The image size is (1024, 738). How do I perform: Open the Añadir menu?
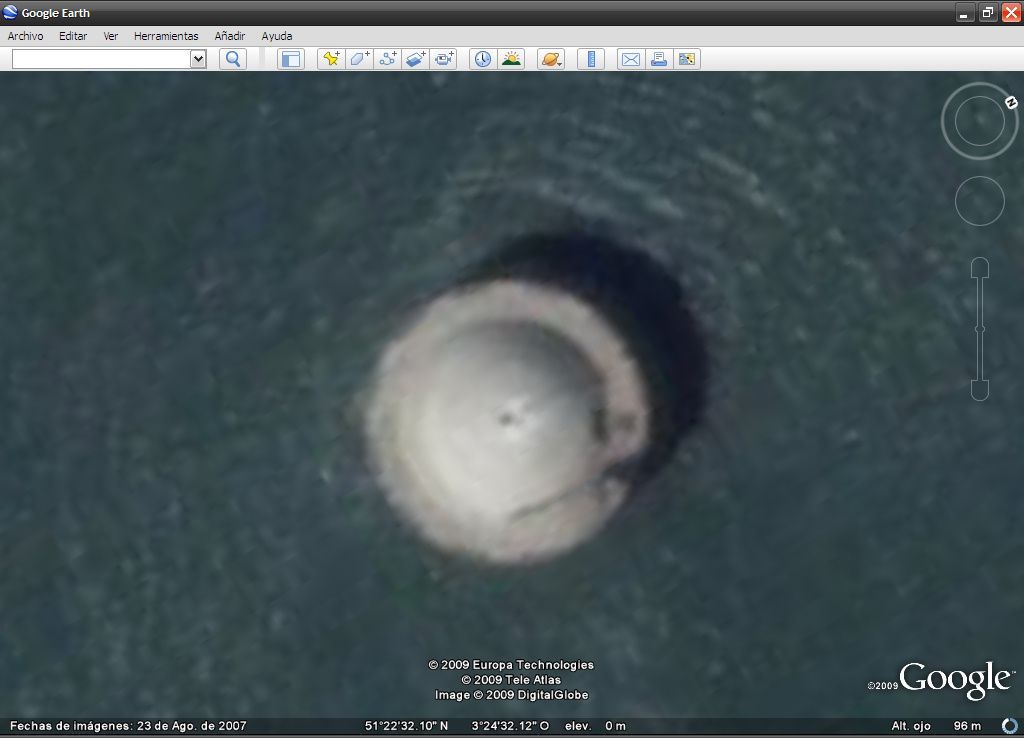tap(230, 37)
